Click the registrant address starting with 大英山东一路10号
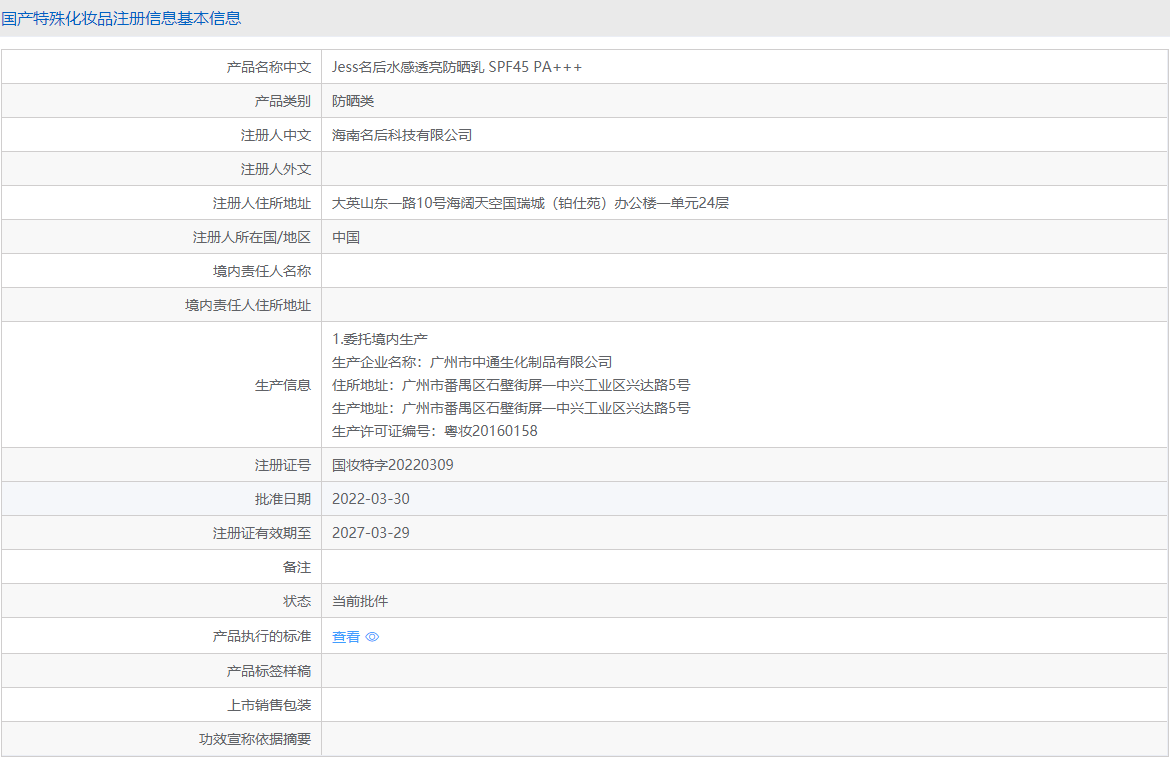Image resolution: width=1170 pixels, height=758 pixels. [x=530, y=203]
